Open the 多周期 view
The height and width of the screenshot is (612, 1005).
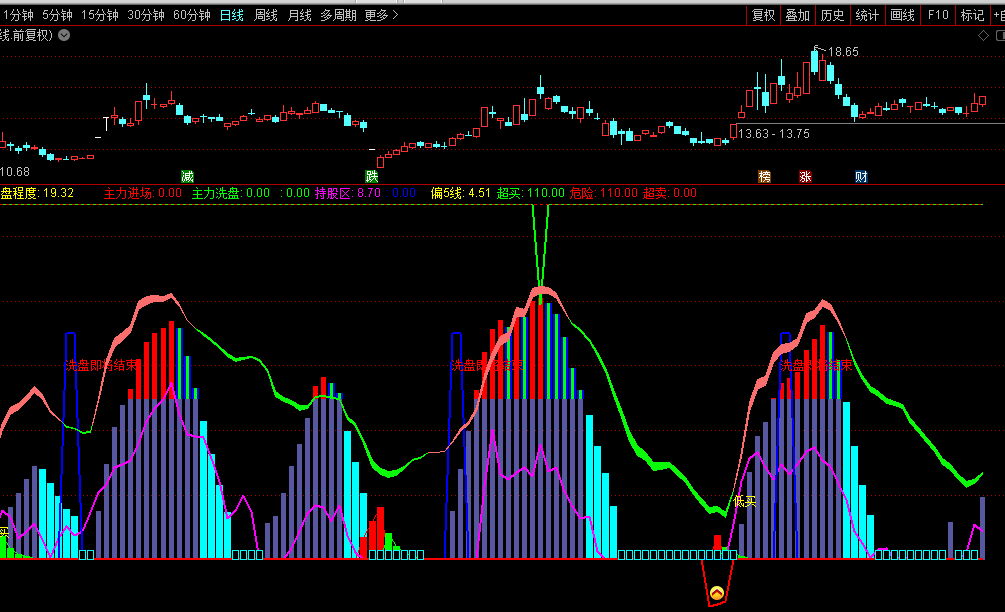pos(339,15)
